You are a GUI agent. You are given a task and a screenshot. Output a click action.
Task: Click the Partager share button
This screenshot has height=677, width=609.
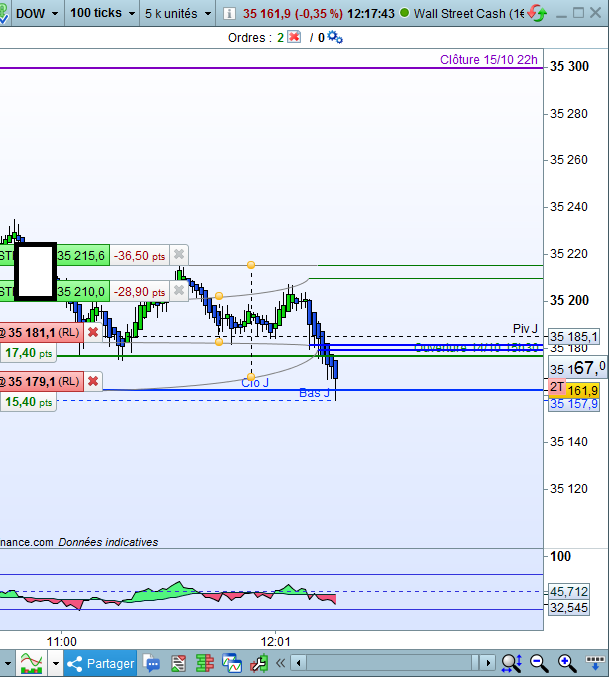101,663
